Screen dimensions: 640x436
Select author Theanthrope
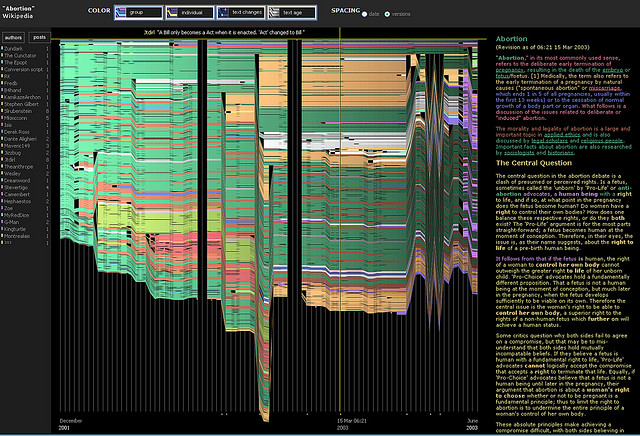(19, 167)
